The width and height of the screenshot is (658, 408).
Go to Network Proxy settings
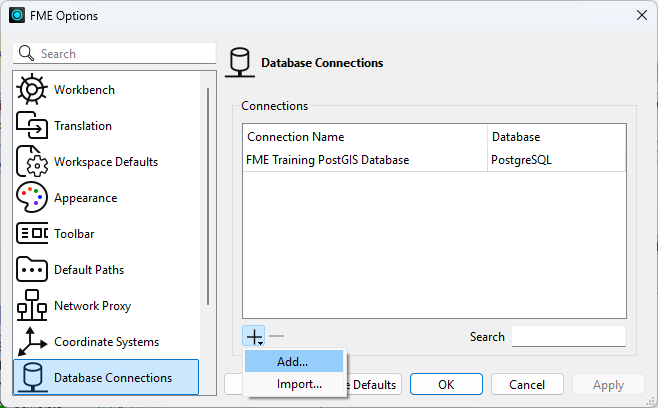coord(106,306)
